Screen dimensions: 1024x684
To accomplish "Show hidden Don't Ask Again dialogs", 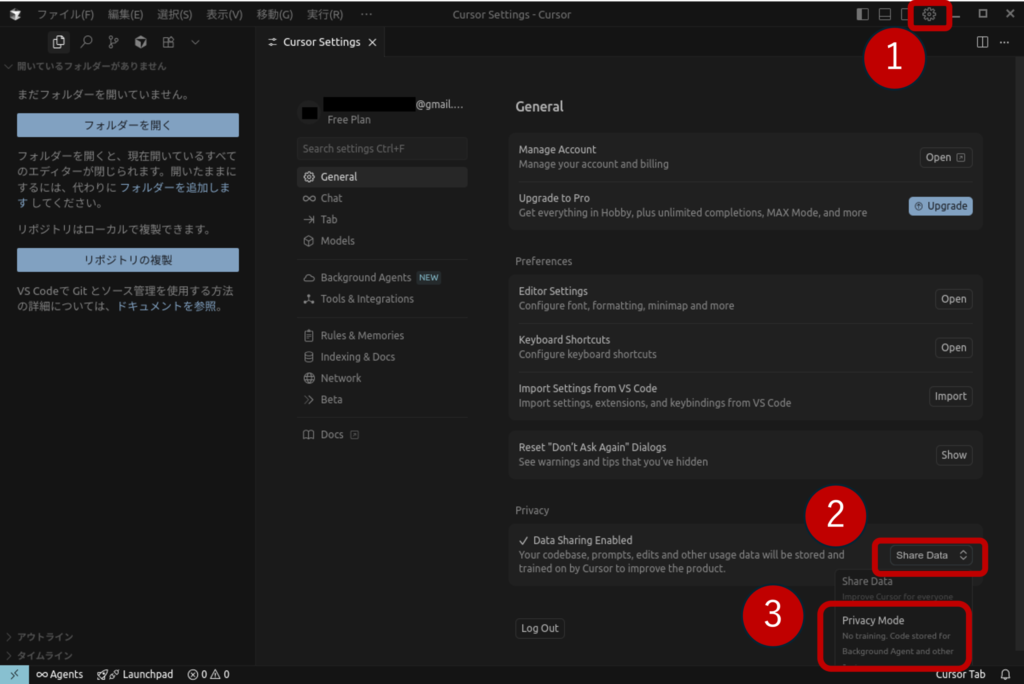I will [x=953, y=455].
